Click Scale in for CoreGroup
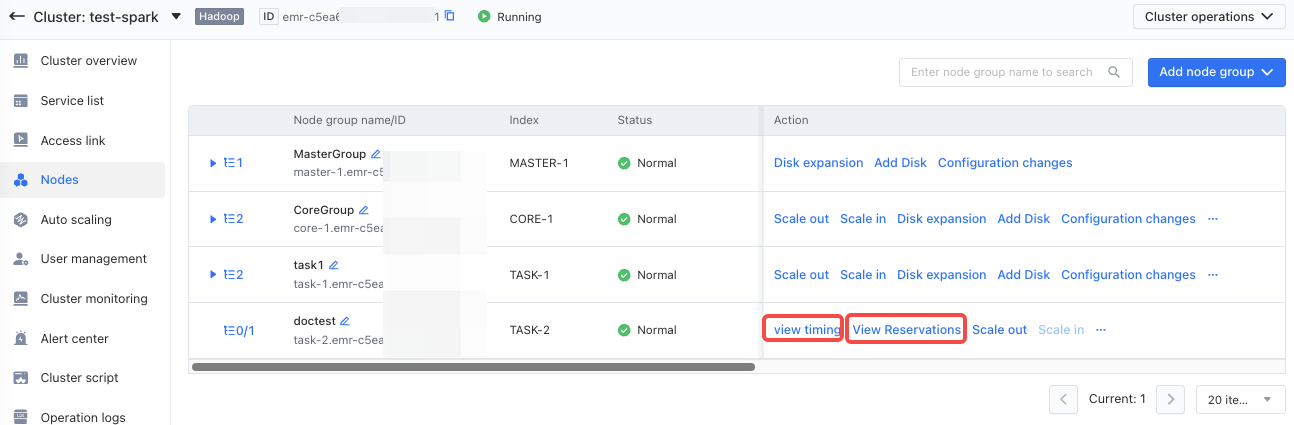This screenshot has height=425, width=1294. pyautogui.click(x=863, y=219)
